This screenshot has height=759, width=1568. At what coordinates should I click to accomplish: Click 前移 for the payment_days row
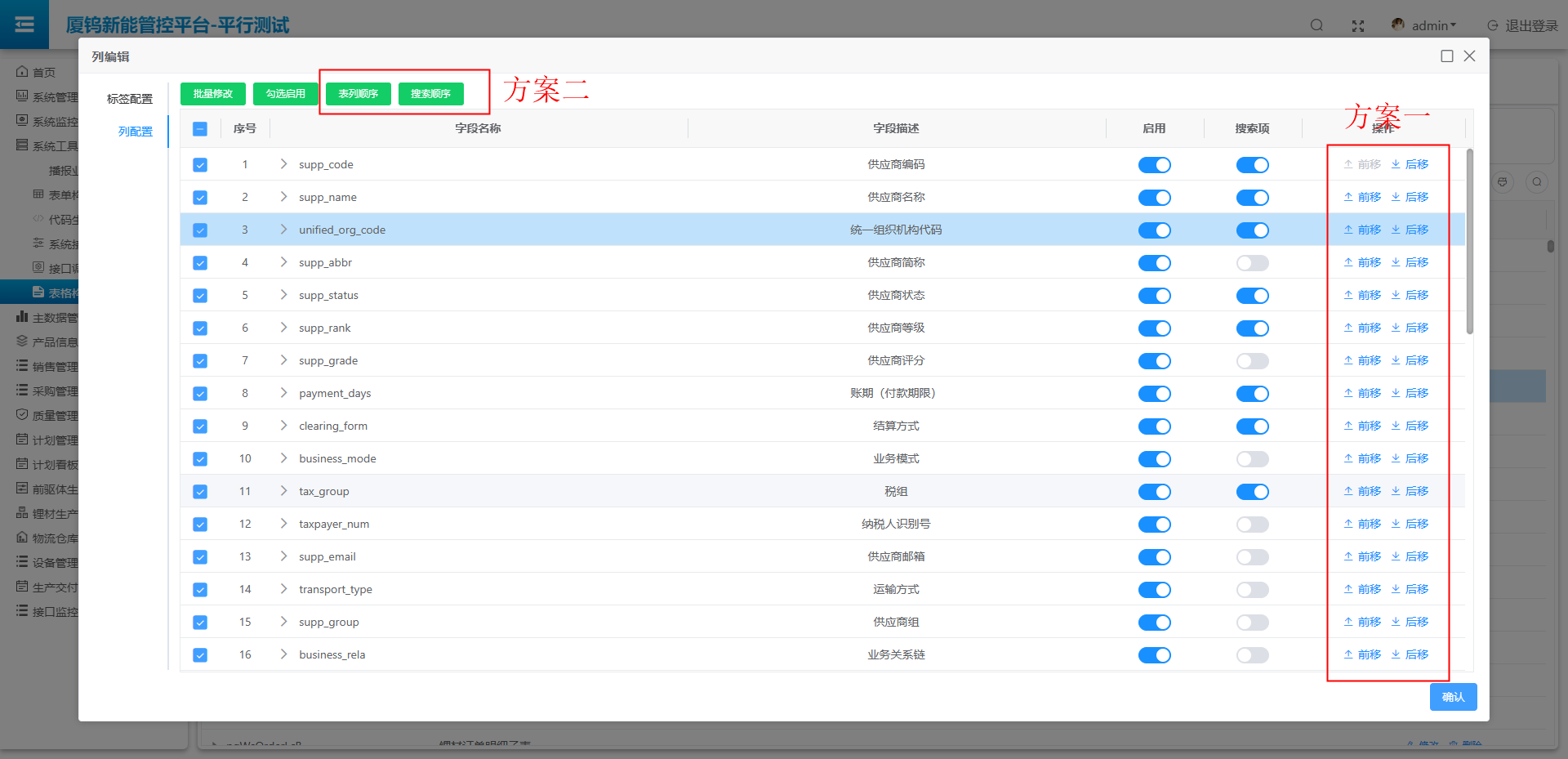point(1362,393)
